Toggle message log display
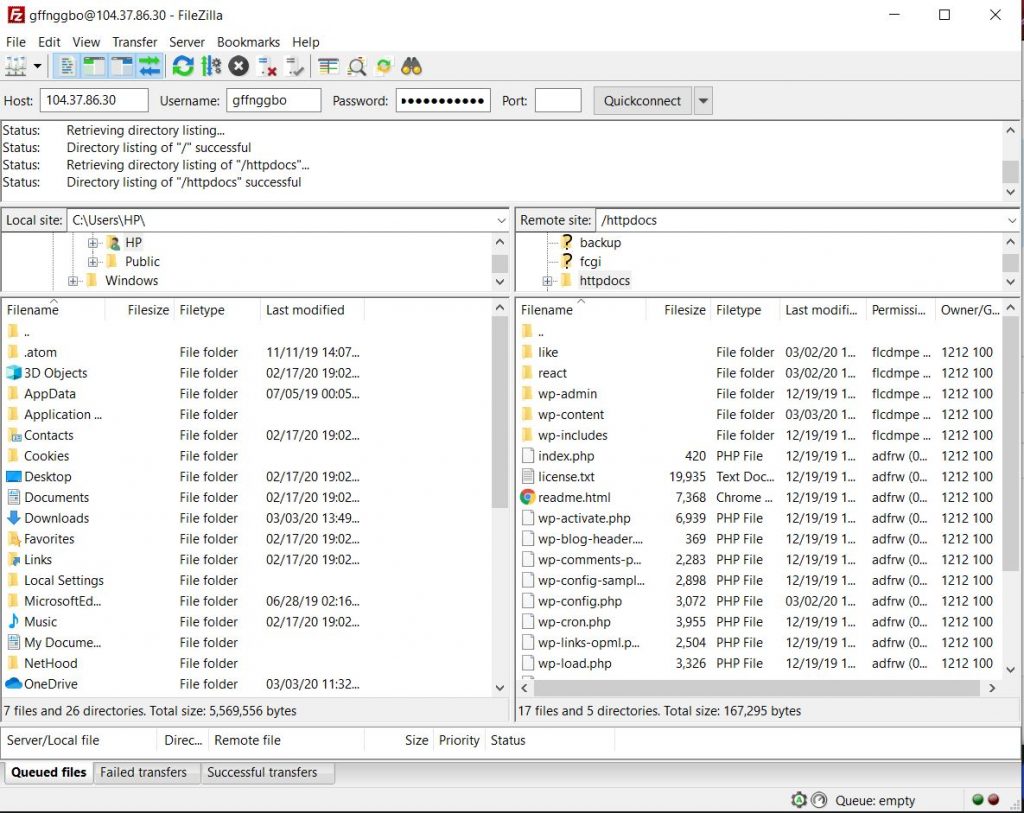1024x813 pixels. click(67, 67)
